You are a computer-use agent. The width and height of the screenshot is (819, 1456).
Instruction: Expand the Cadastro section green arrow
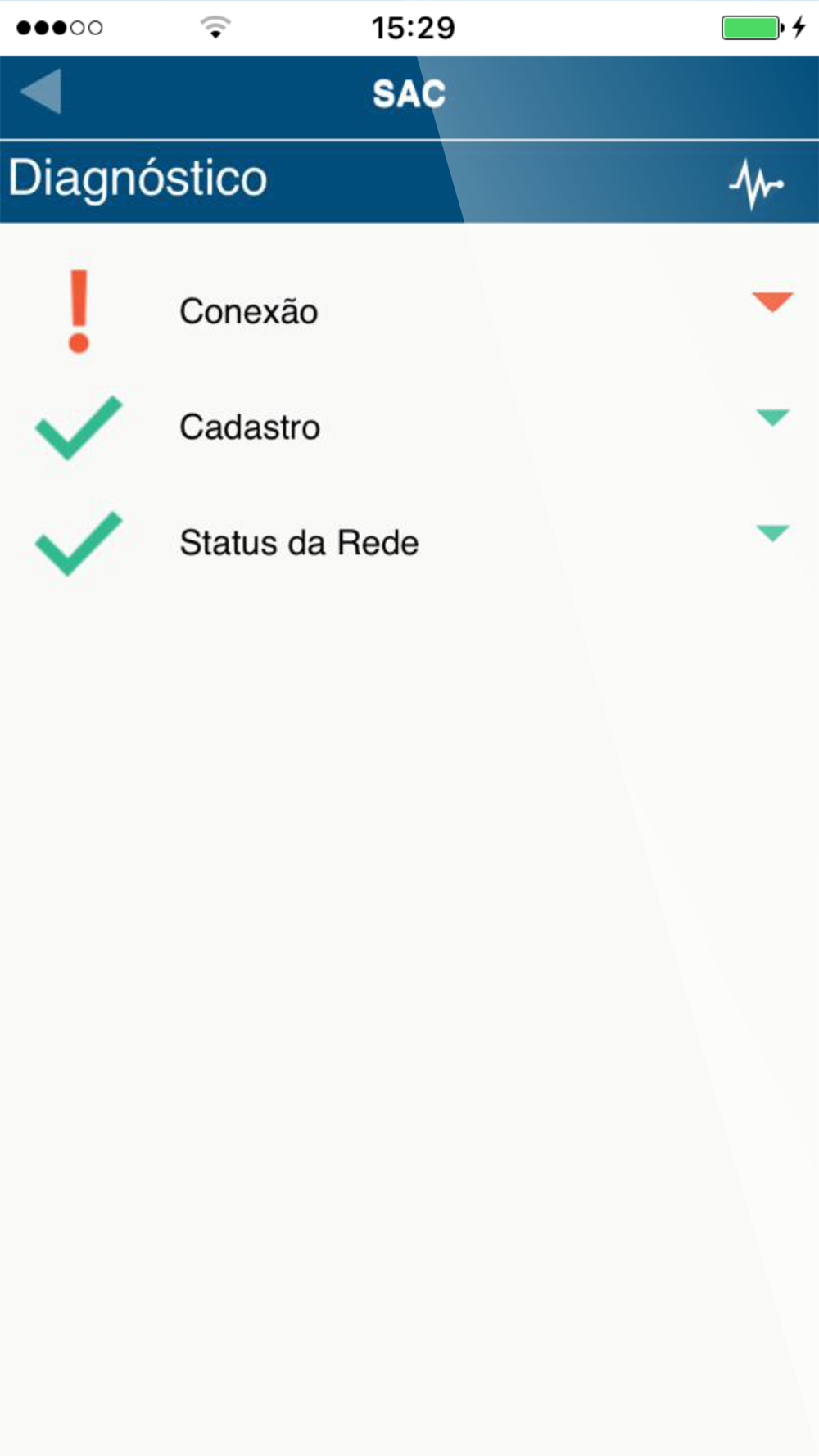(772, 418)
